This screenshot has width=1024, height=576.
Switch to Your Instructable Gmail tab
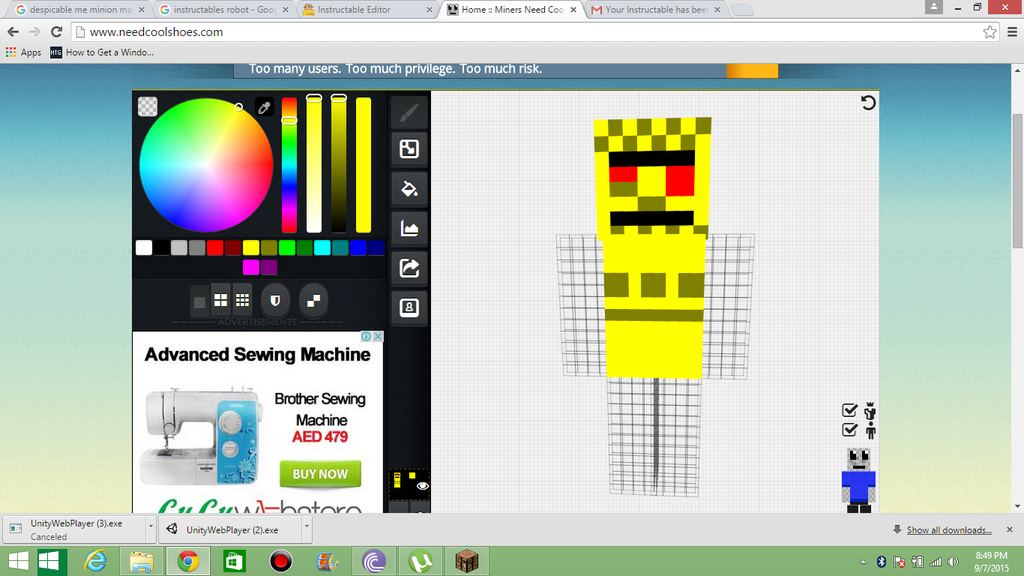tap(656, 10)
